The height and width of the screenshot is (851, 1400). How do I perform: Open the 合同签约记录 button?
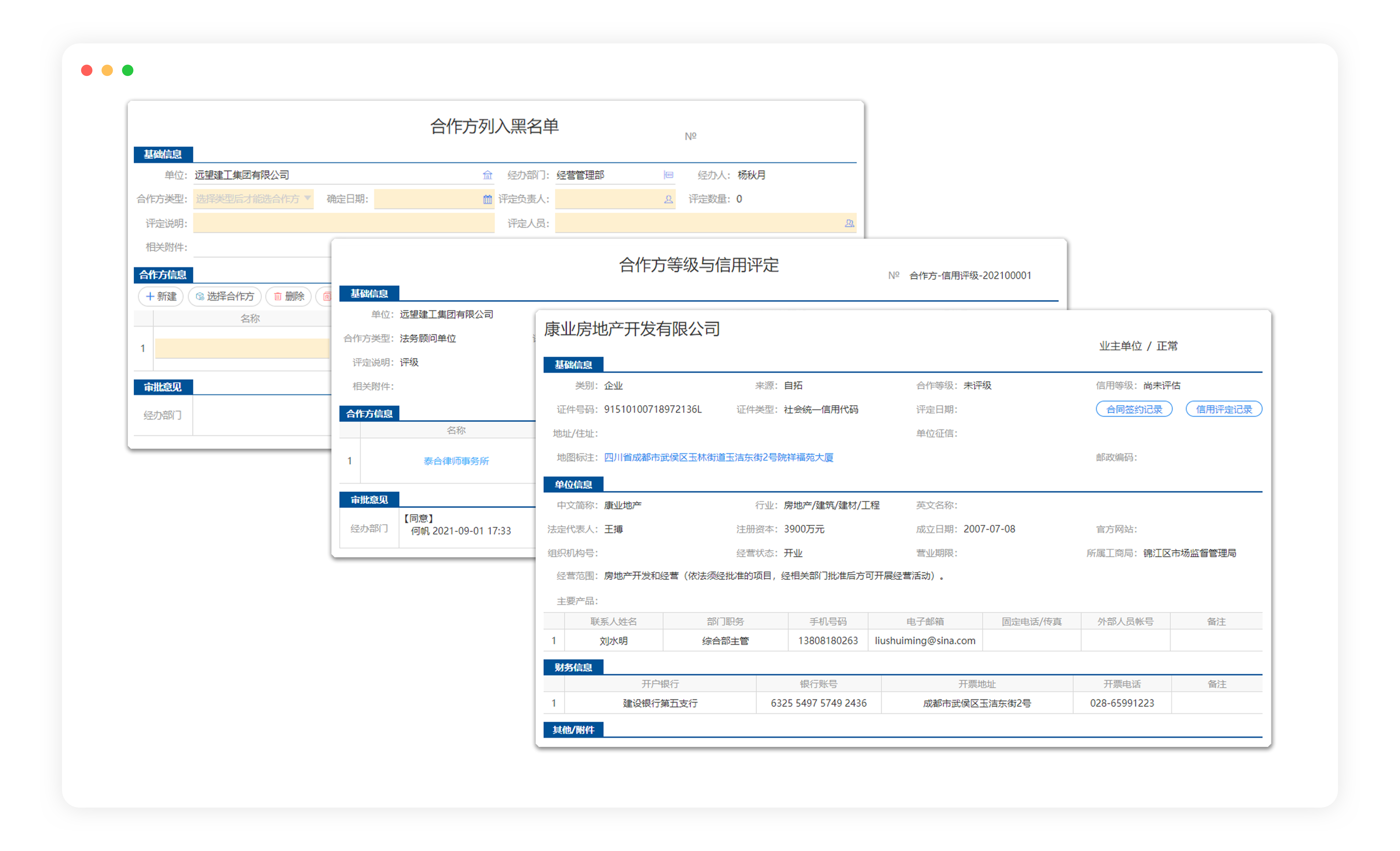[x=1134, y=409]
